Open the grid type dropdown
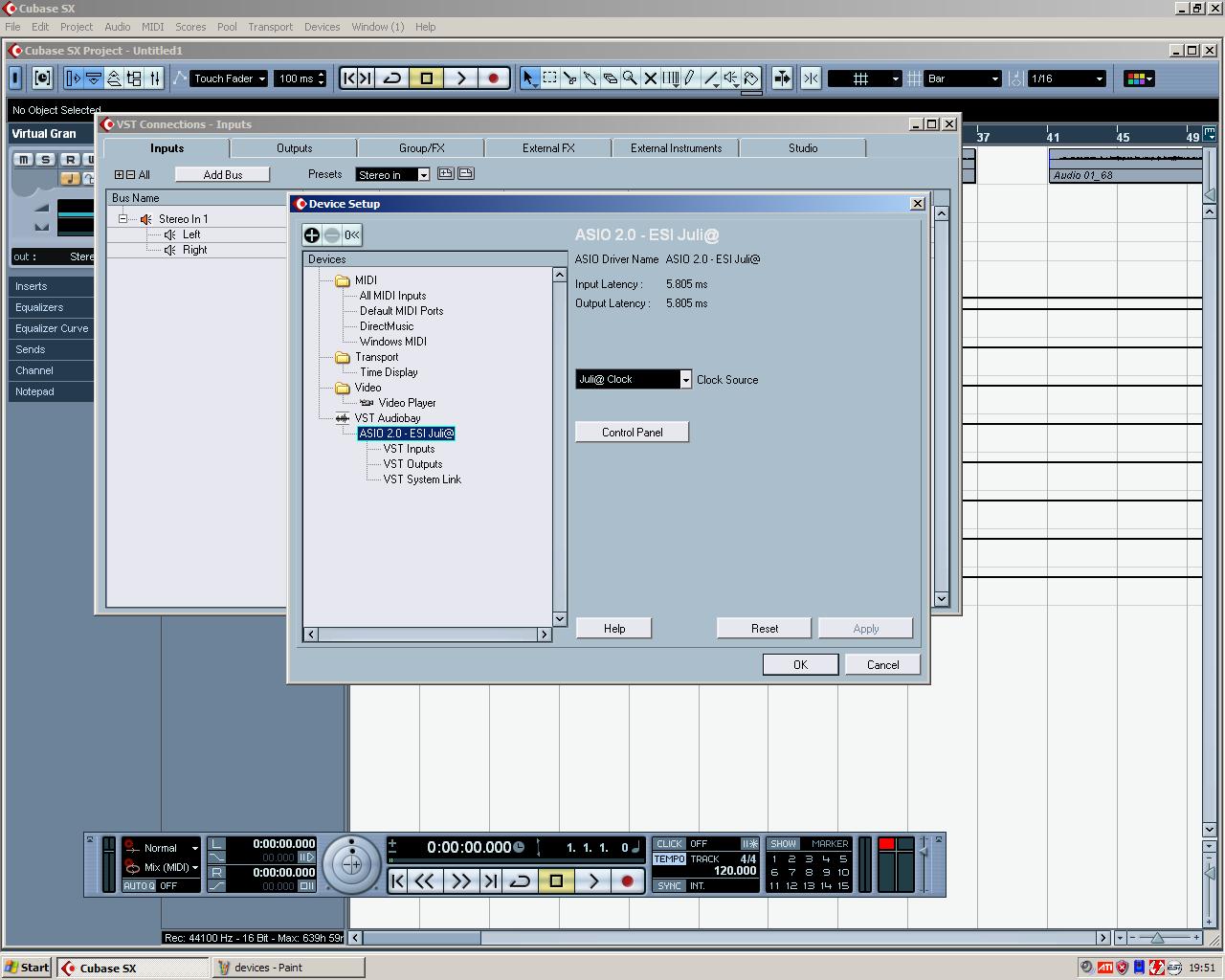Viewport: 1225px width, 980px height. (x=865, y=78)
